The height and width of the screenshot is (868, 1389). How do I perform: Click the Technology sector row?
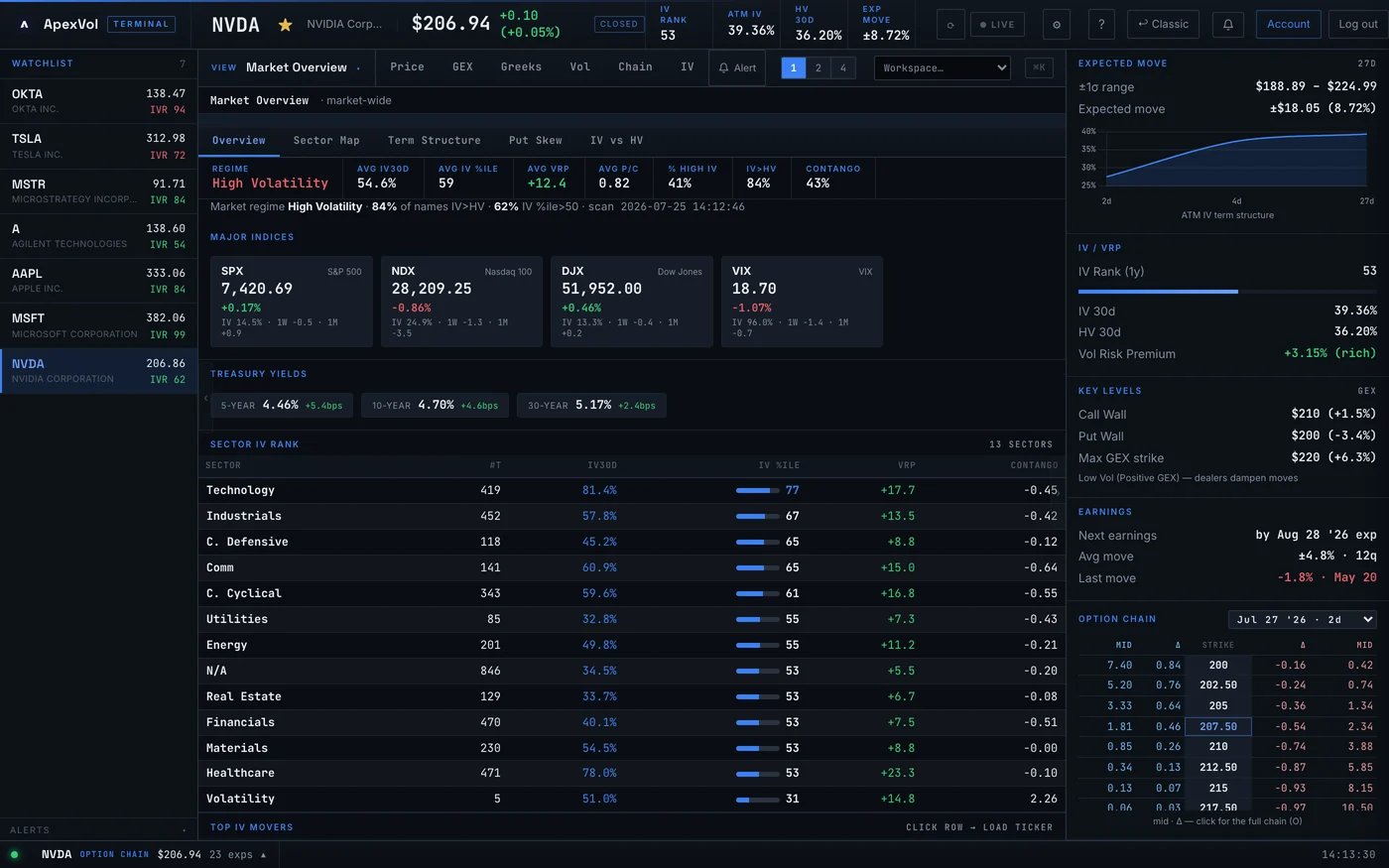631,490
